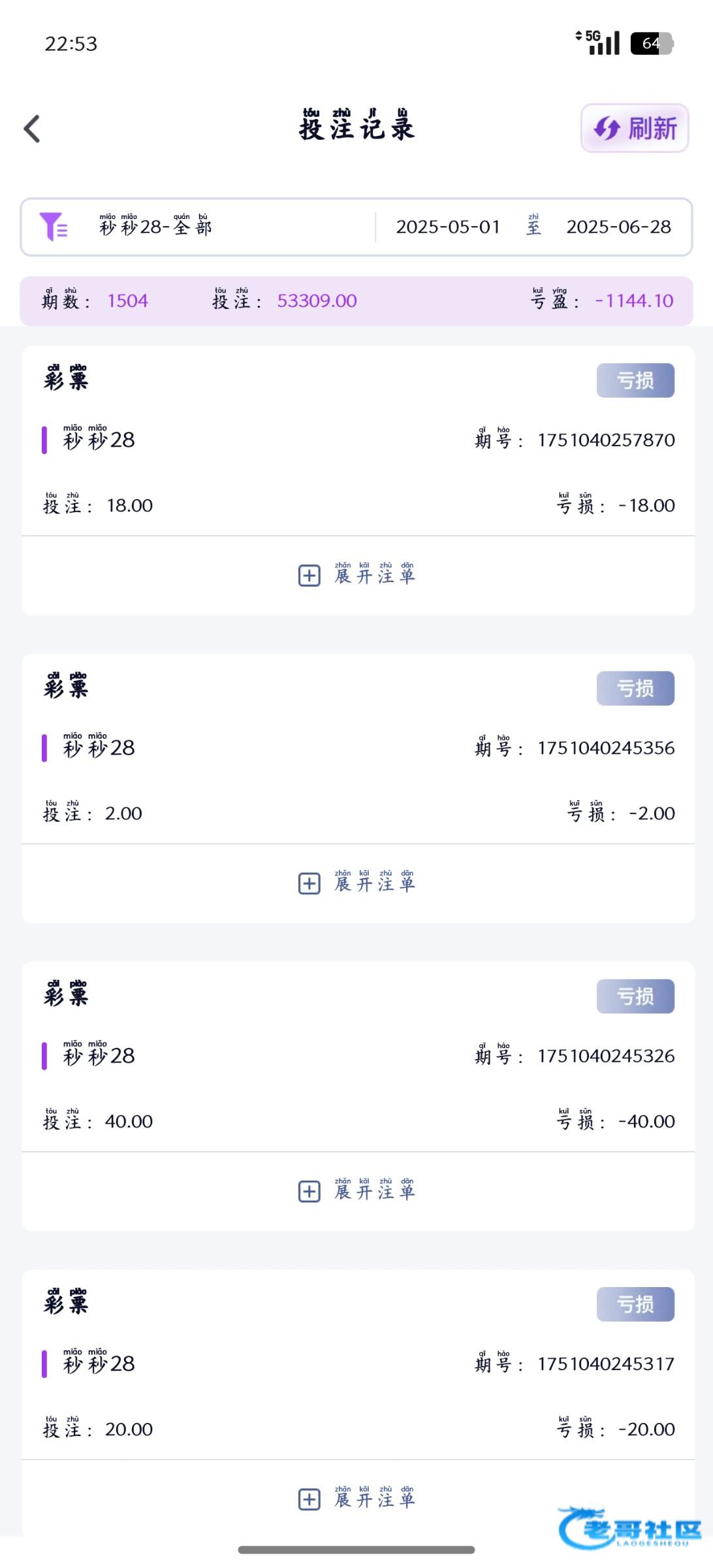Viewport: 713px width, 1568px height.
Task: Click the 老哥社区 watermark logo
Action: [x=630, y=1527]
